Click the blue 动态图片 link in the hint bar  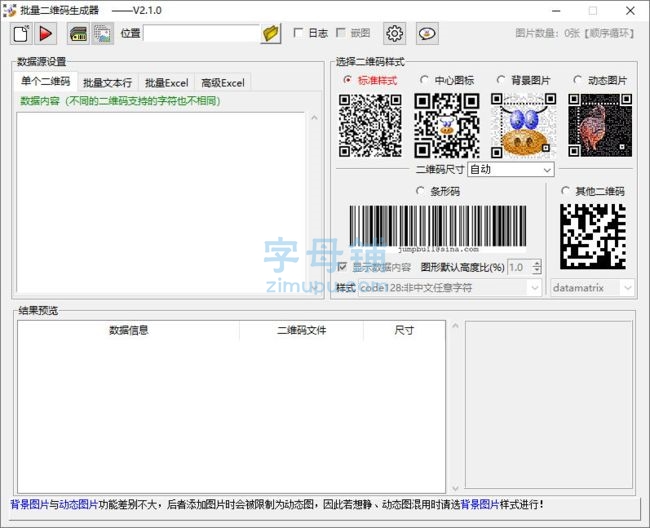click(x=79, y=504)
